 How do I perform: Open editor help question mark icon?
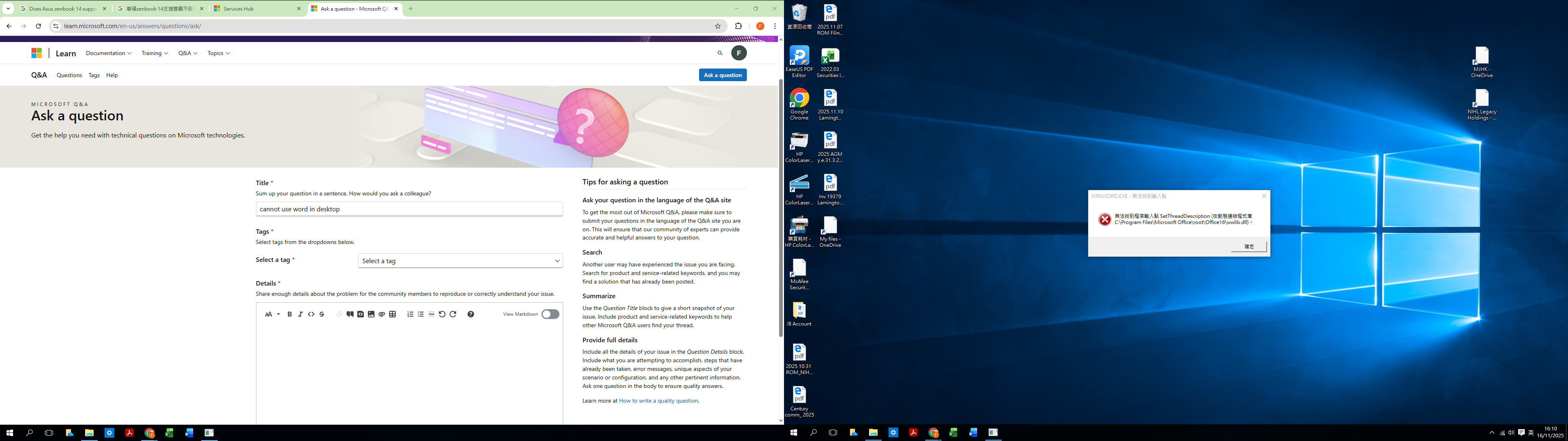(x=470, y=315)
